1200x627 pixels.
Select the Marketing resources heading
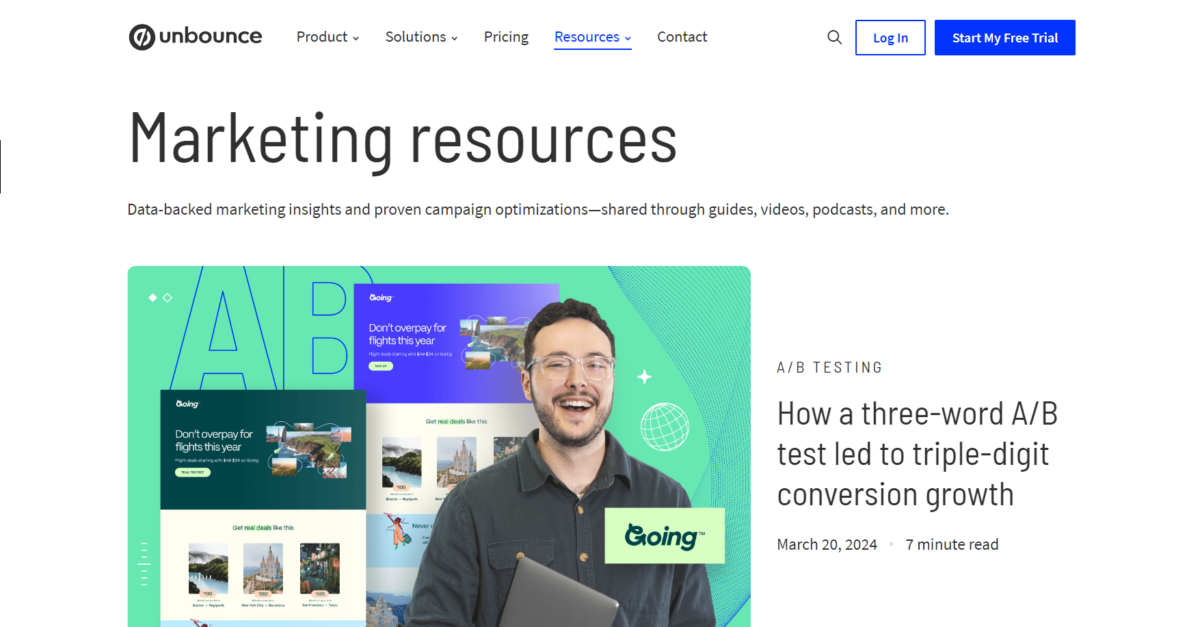coord(402,138)
